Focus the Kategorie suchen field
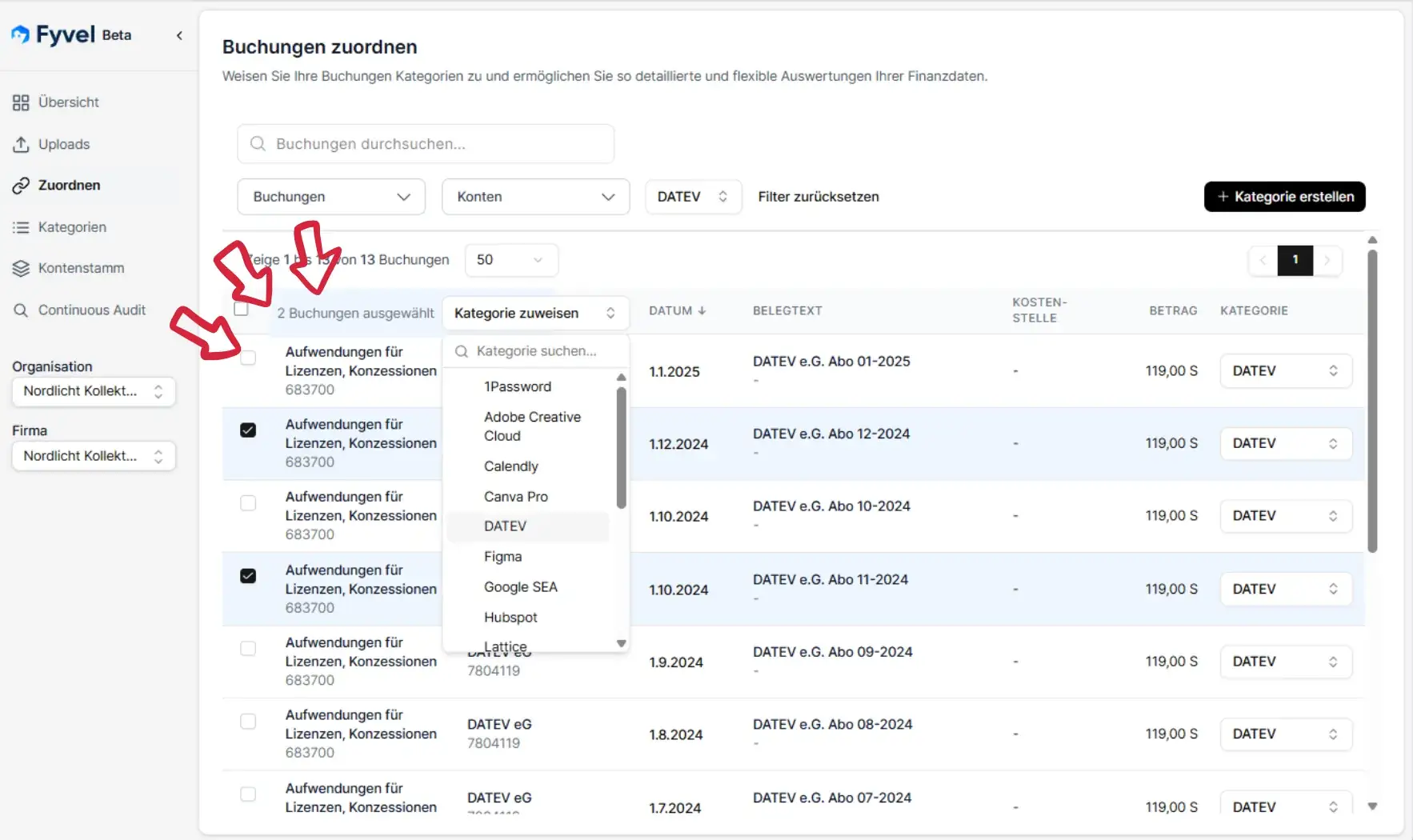The width and height of the screenshot is (1413, 840). [536, 351]
